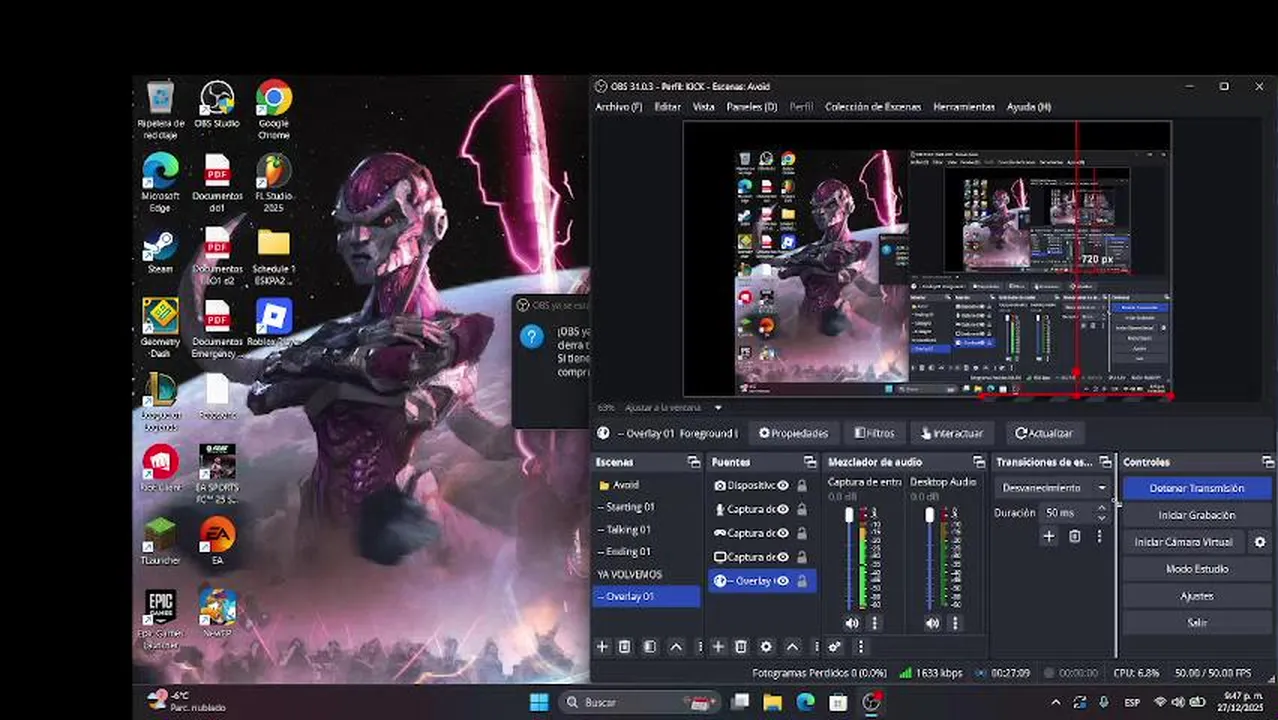Open Colección de Escenas menu
The height and width of the screenshot is (720, 1278).
coord(874,107)
